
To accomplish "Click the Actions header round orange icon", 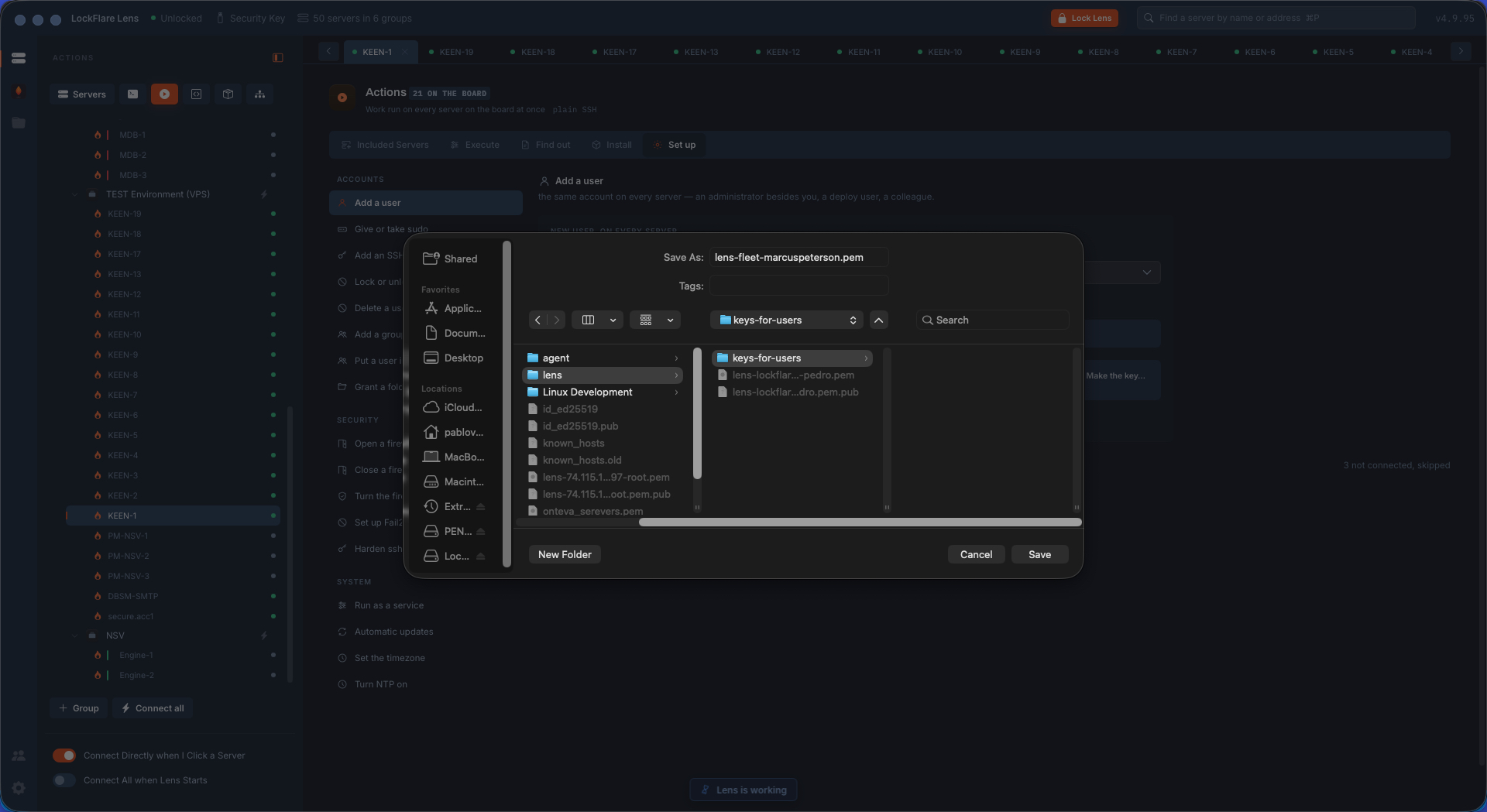I will 342,98.
